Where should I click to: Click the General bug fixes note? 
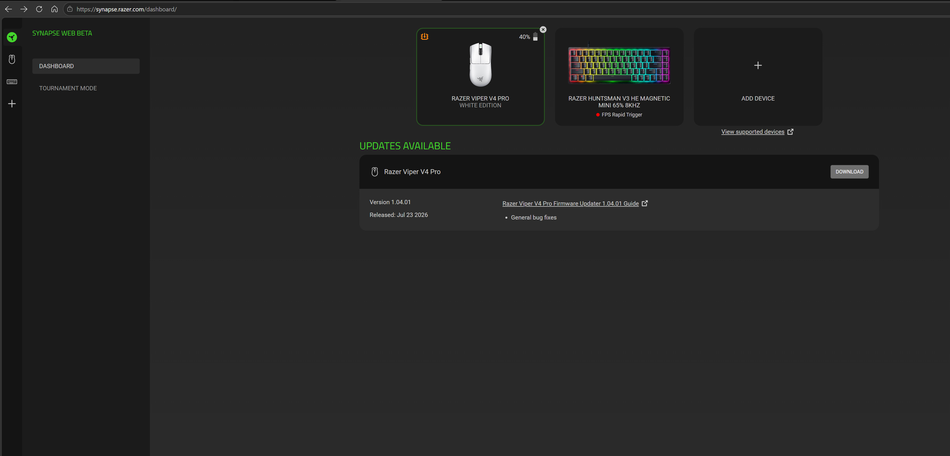(534, 217)
